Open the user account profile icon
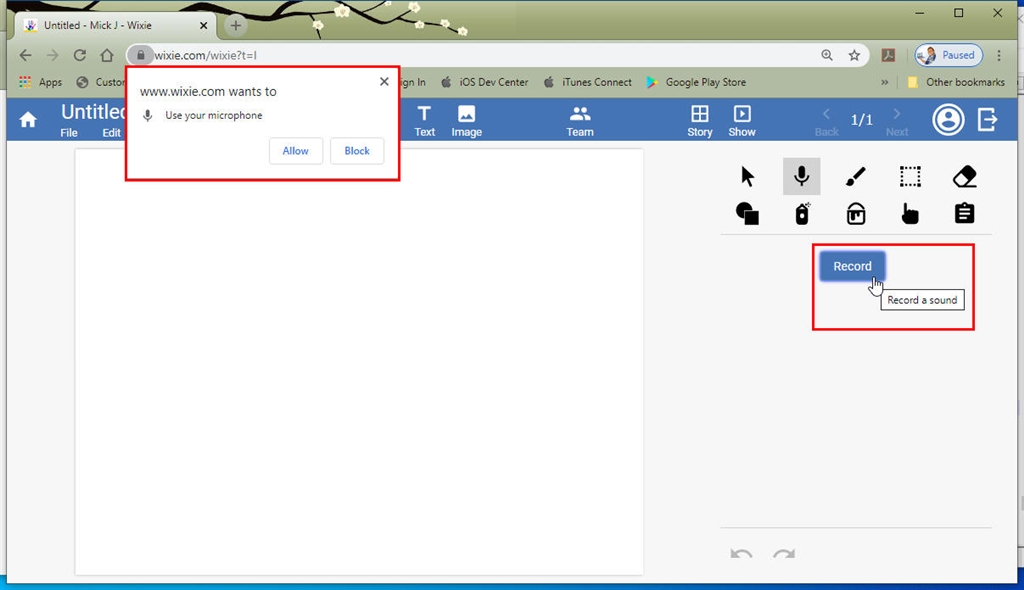This screenshot has height=590, width=1024. [x=948, y=120]
